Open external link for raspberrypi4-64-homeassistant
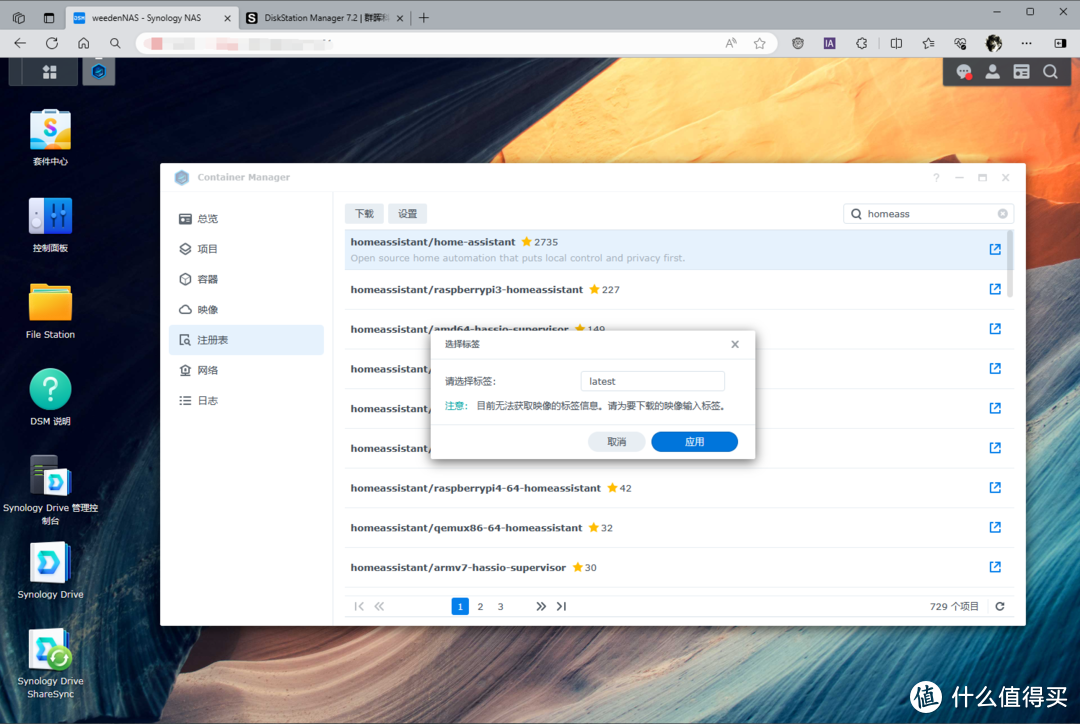The image size is (1080, 724). (995, 488)
